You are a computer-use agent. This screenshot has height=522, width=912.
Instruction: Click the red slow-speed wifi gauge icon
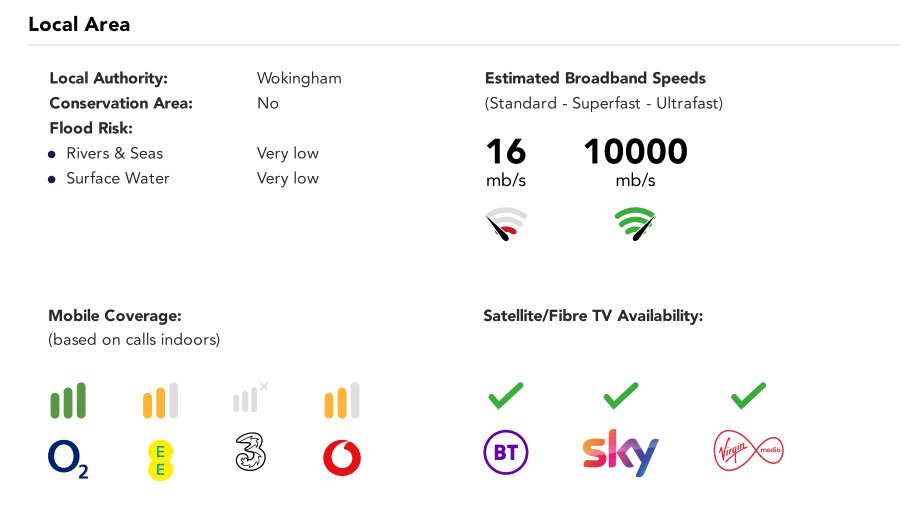point(506,224)
